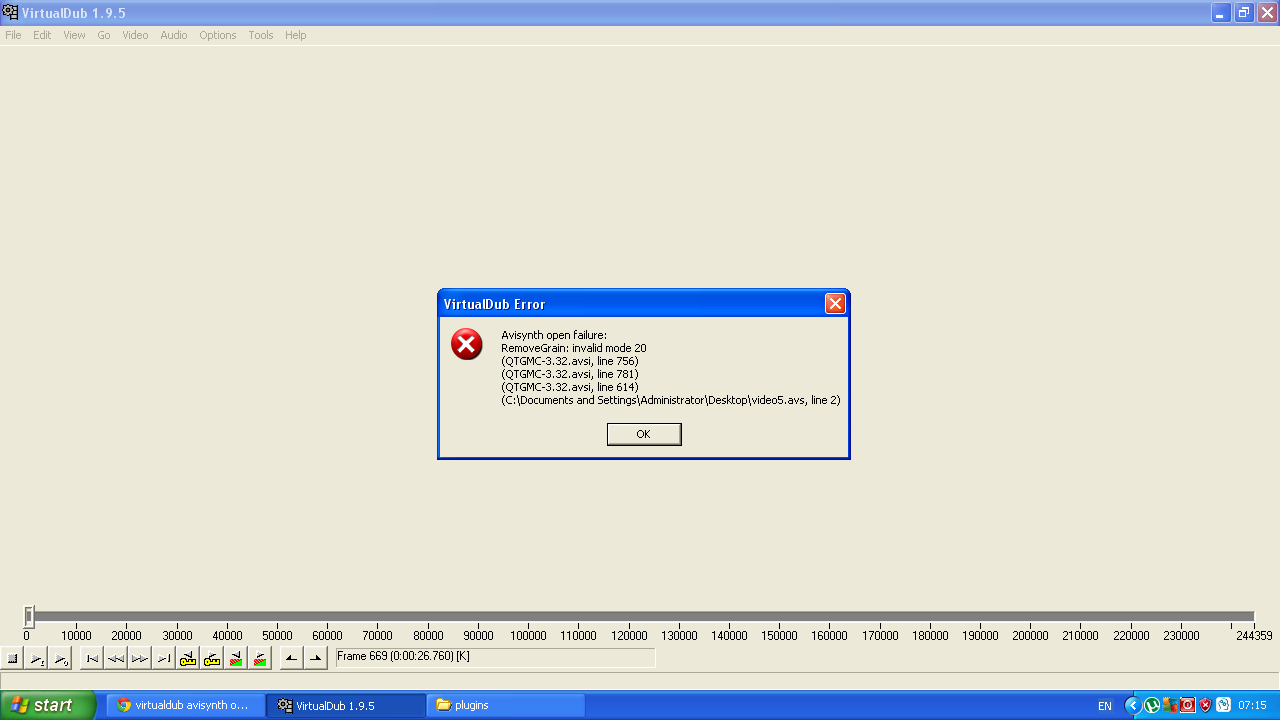Click the timeline position slider handle
Viewport: 1280px width, 720px height.
pyautogui.click(x=29, y=617)
